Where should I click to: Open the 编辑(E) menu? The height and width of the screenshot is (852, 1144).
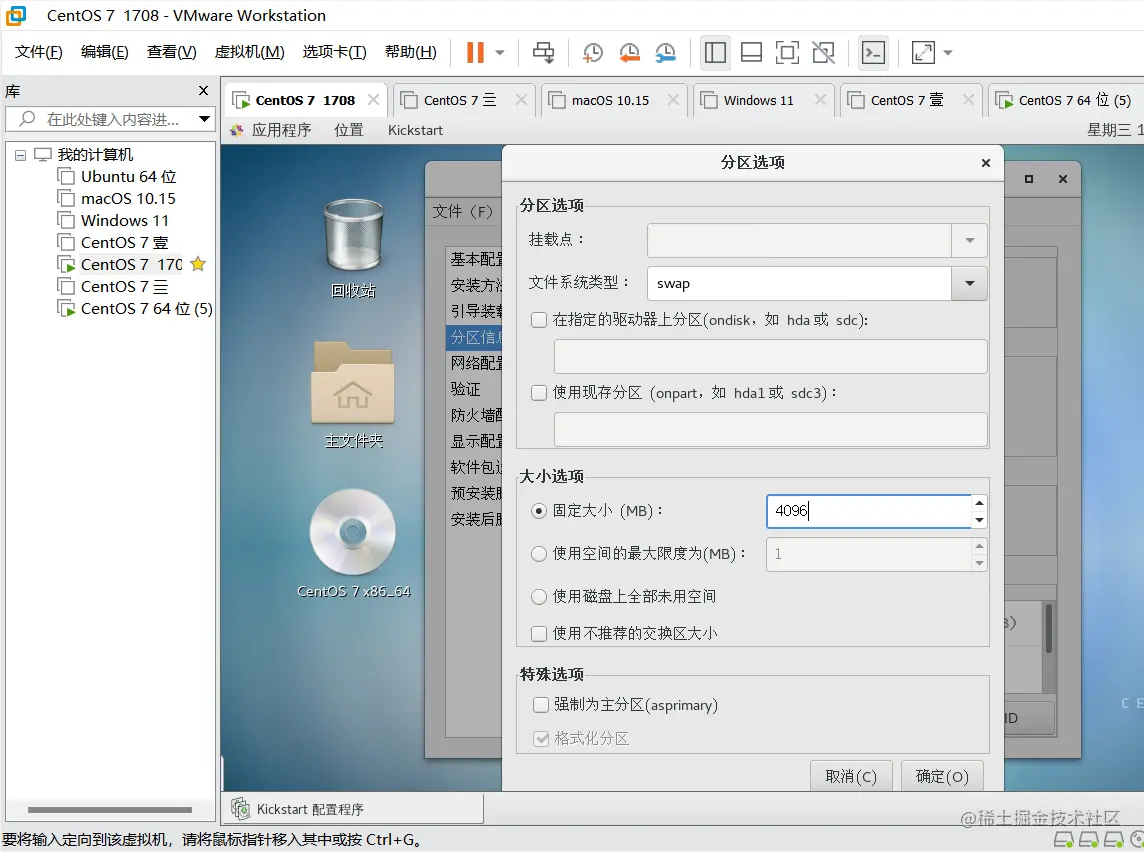tap(104, 52)
